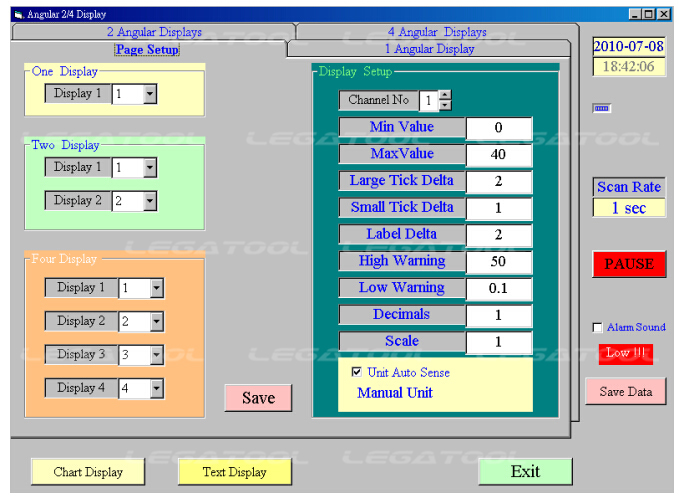This screenshot has width=679, height=497.
Task: Click the Small Tick Delta field
Action: click(x=498, y=208)
